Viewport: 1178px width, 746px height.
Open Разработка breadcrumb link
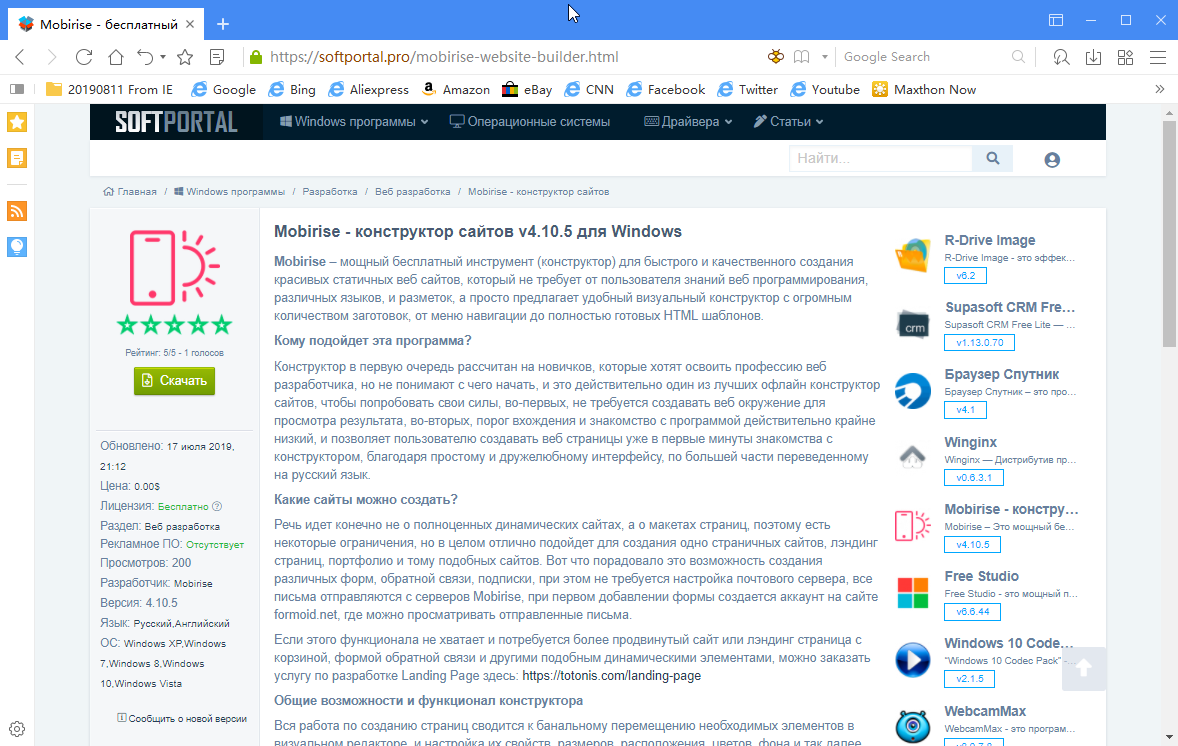330,192
